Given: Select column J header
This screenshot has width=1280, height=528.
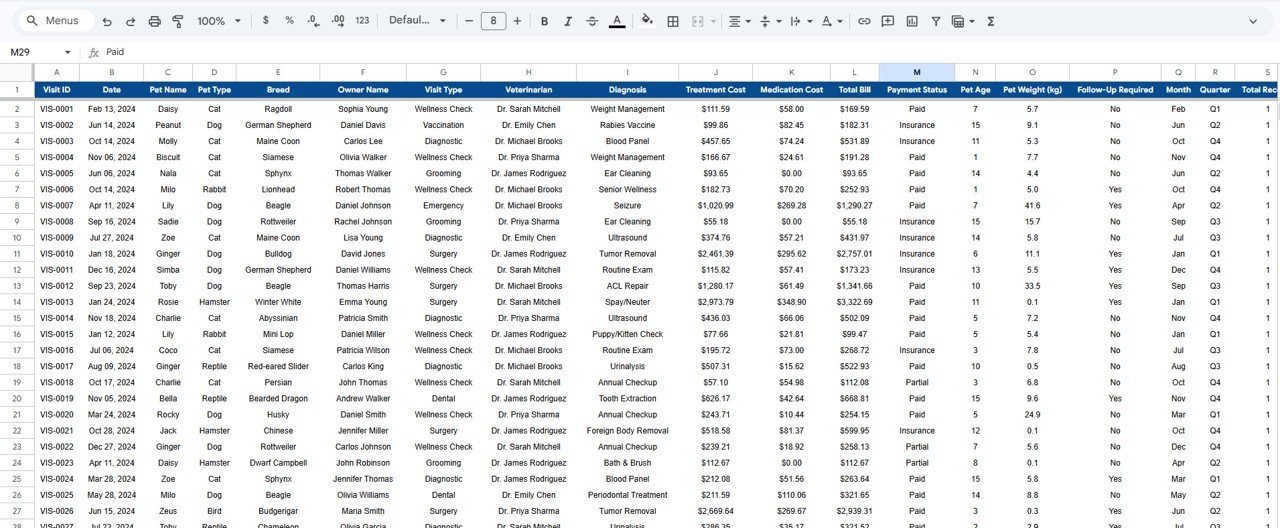Looking at the screenshot, I should pos(716,72).
